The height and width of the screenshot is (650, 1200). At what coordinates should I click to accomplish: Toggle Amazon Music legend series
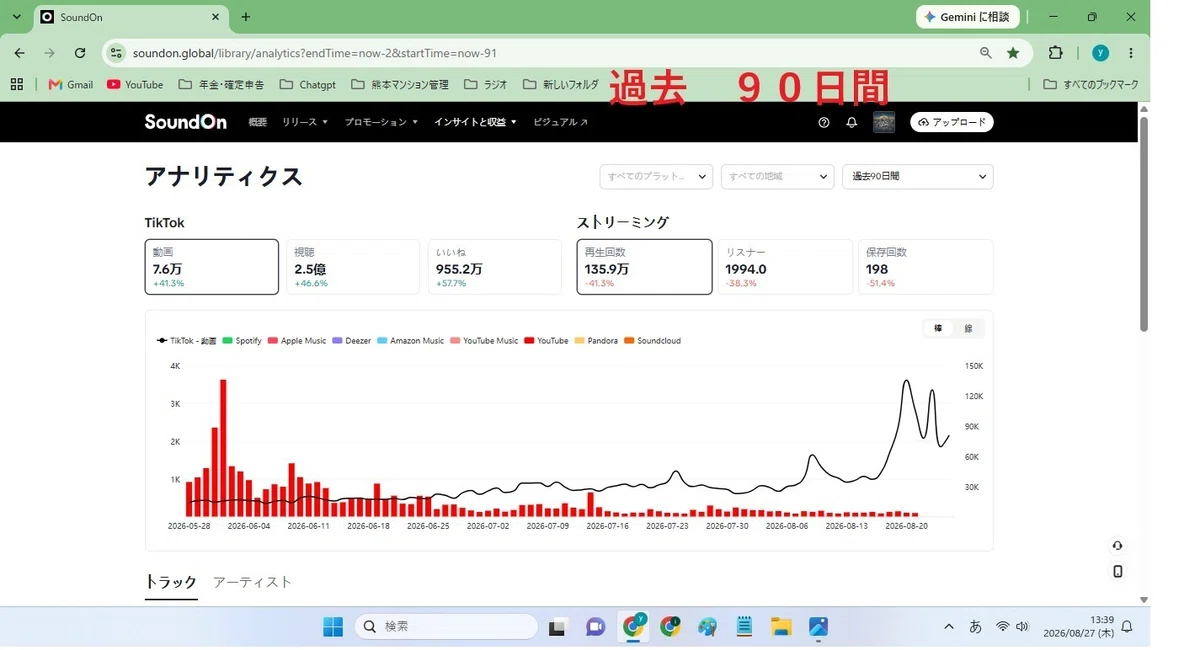pos(411,341)
